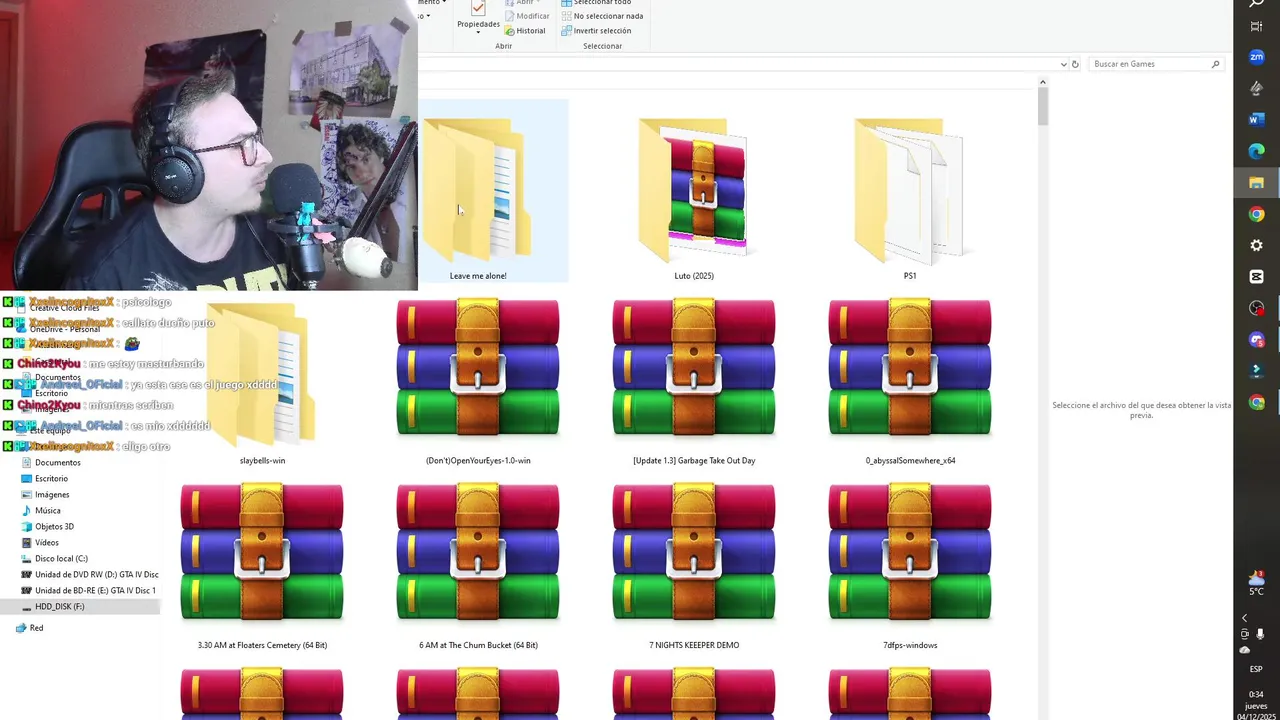This screenshot has height=720, width=1280.
Task: Open Vídeos in the navigation pane
Action: pos(47,542)
